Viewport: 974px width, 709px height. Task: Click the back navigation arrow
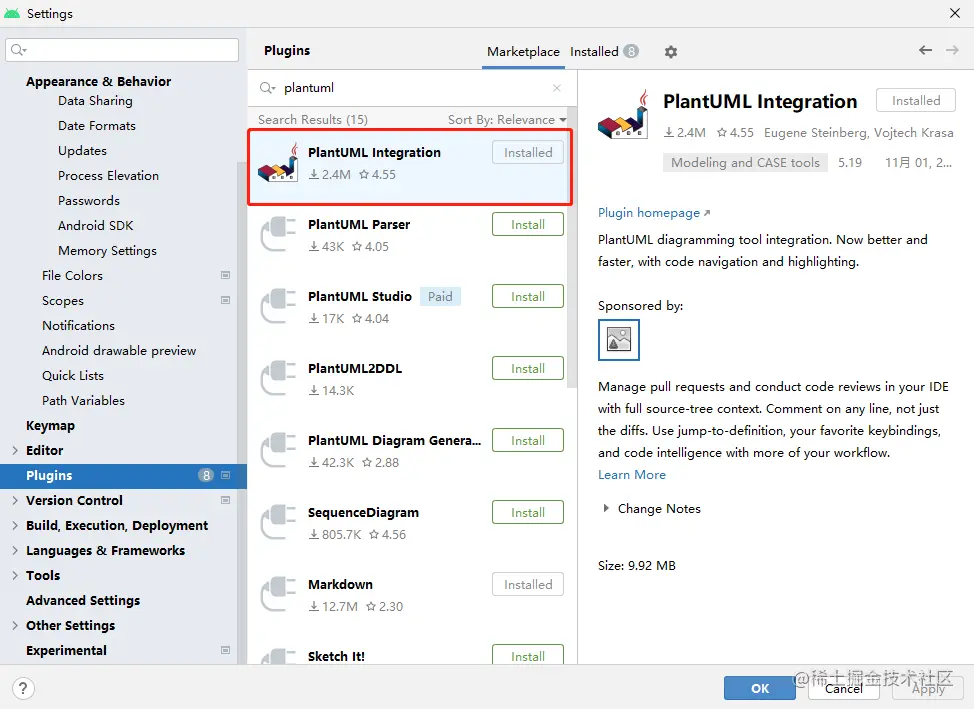(x=925, y=50)
